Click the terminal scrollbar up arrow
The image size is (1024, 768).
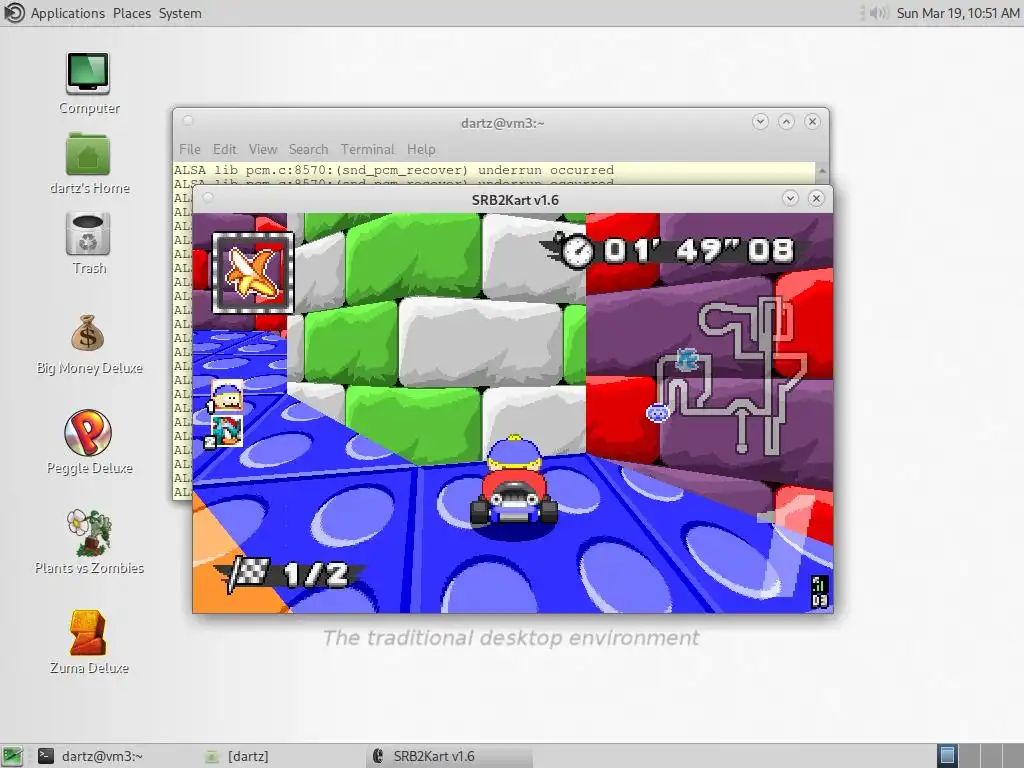point(822,170)
